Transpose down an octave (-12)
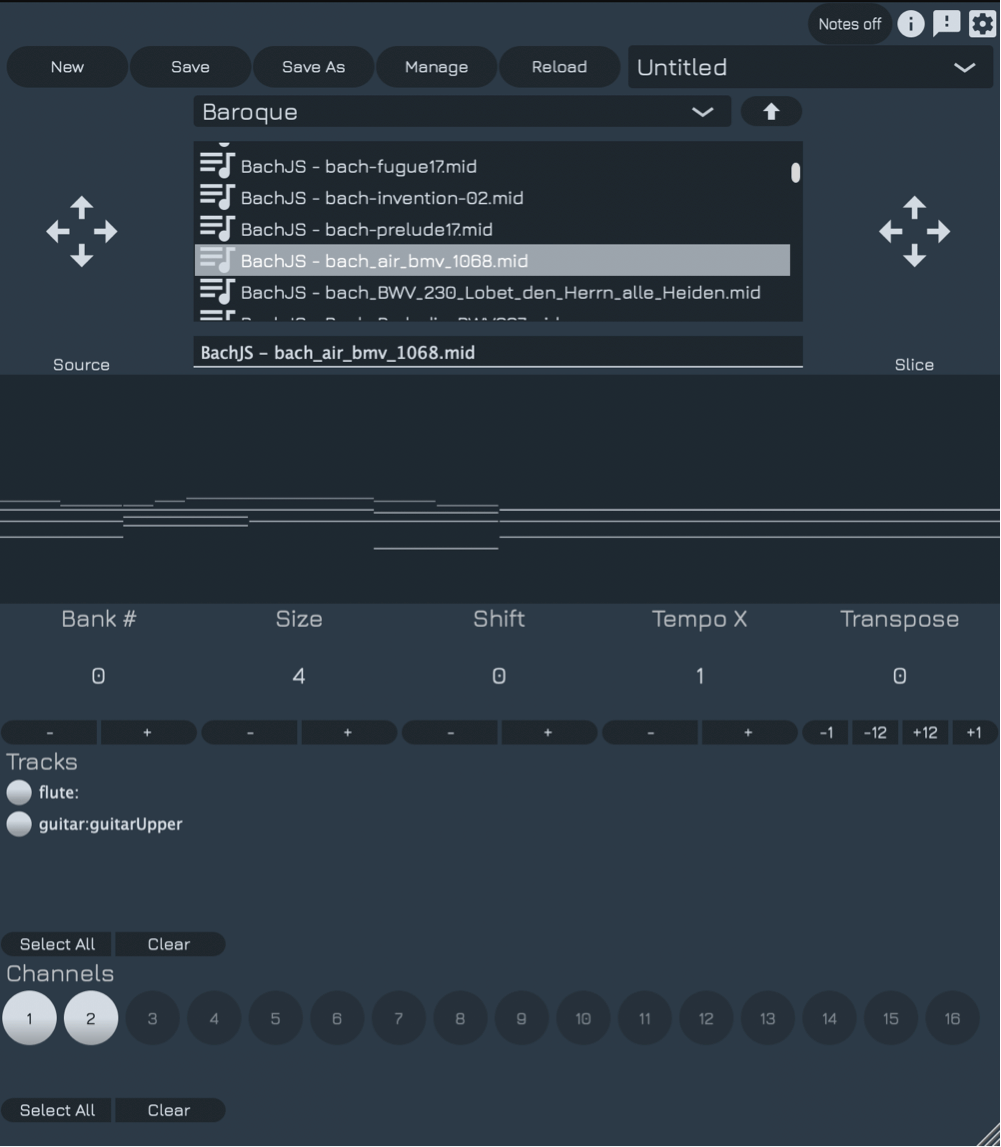 click(875, 732)
